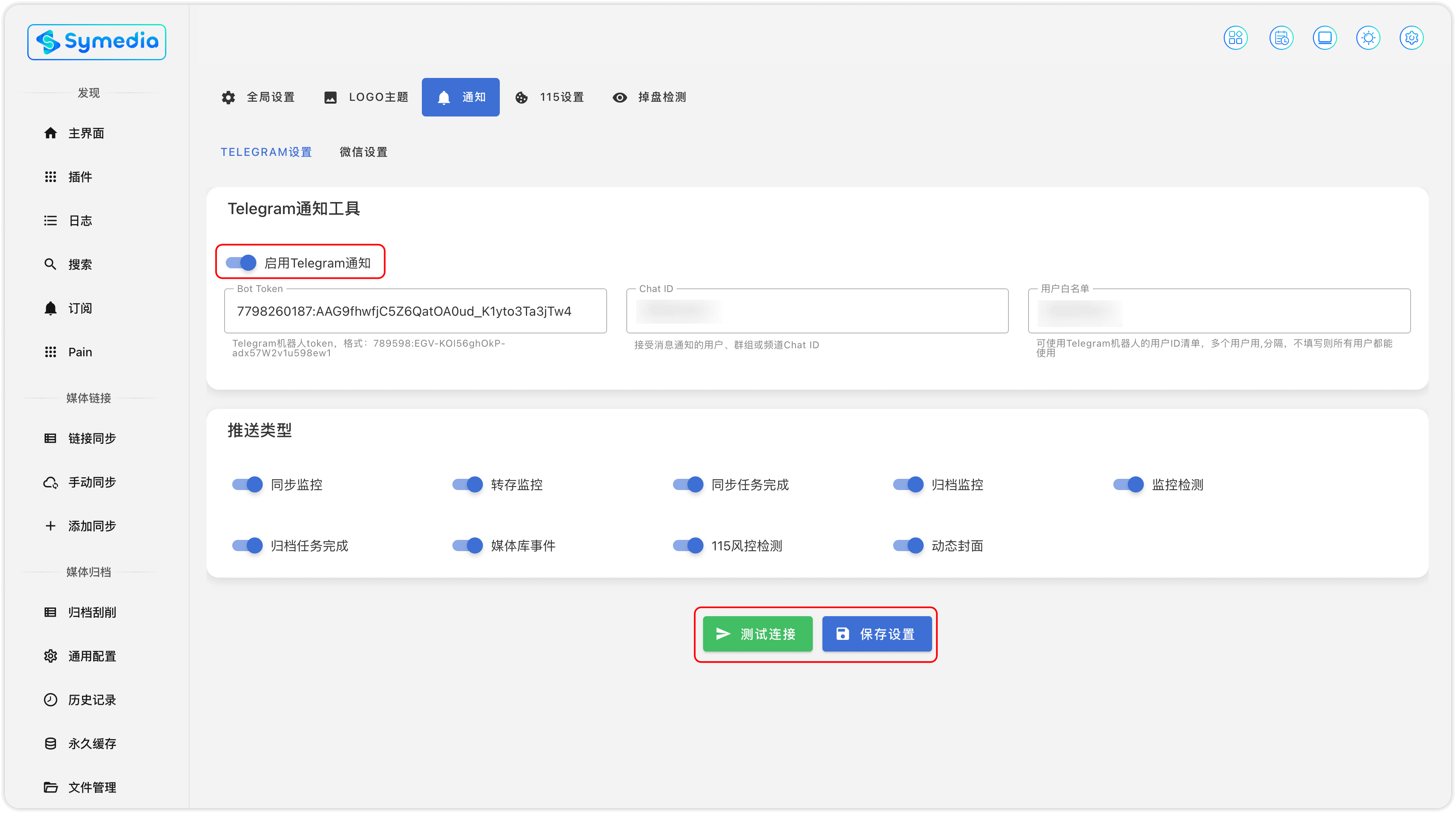Disable the 启用Telegram通知 toggle

pos(241,263)
